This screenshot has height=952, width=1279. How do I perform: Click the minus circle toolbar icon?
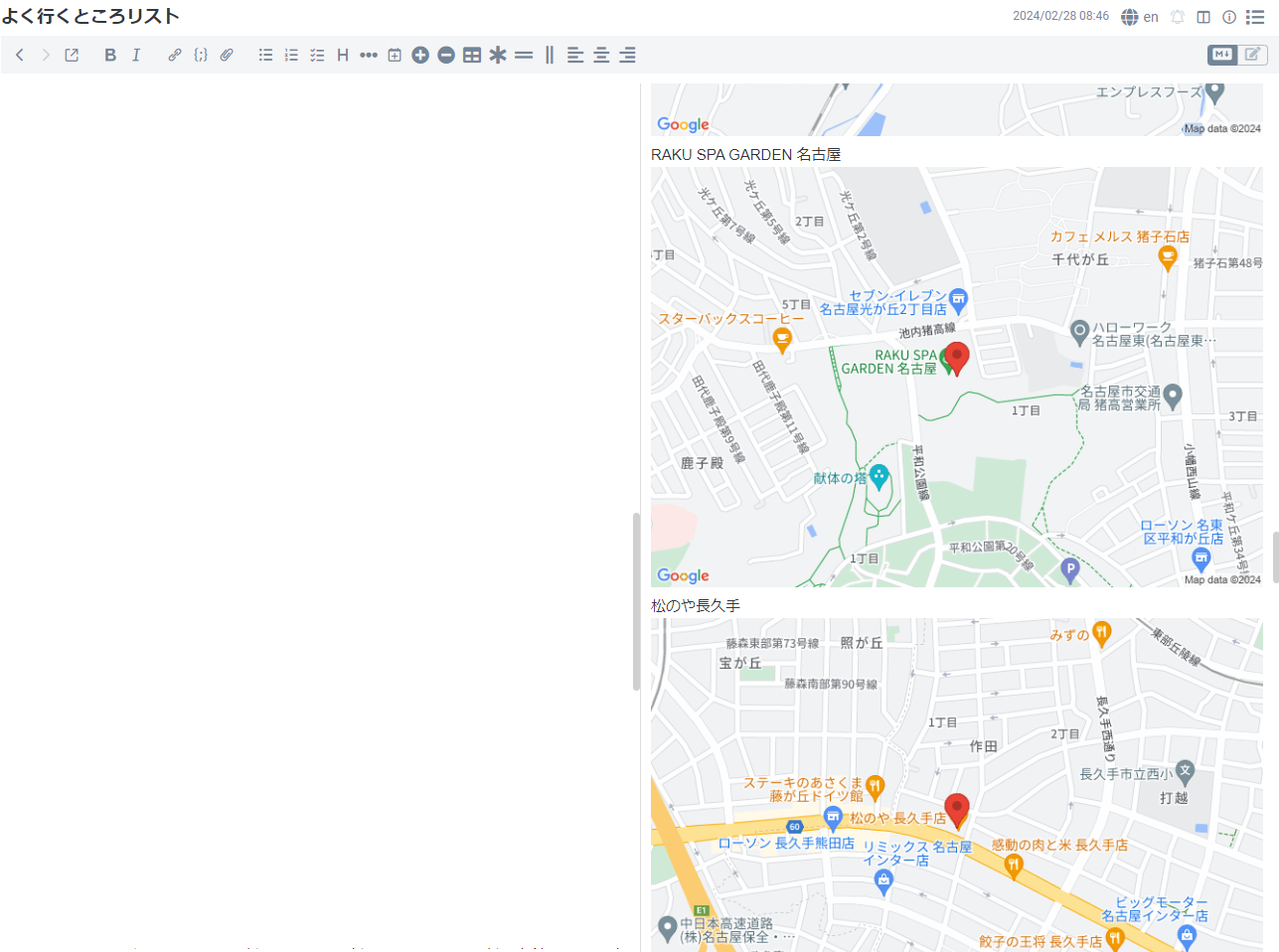coord(446,55)
